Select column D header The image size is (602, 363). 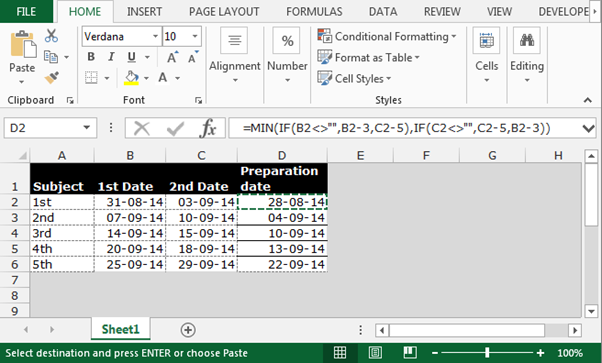(x=282, y=155)
